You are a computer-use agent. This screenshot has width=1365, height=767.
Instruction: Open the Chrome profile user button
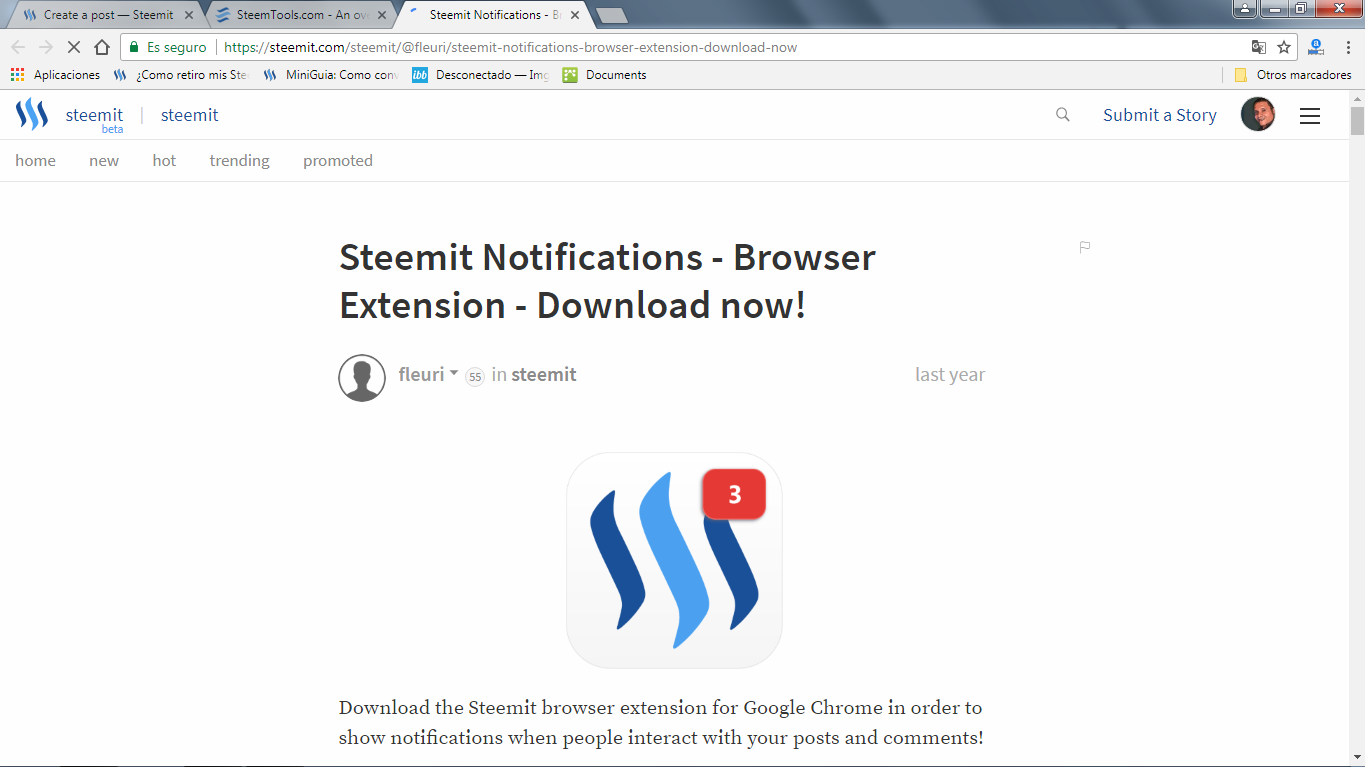[x=1245, y=9]
